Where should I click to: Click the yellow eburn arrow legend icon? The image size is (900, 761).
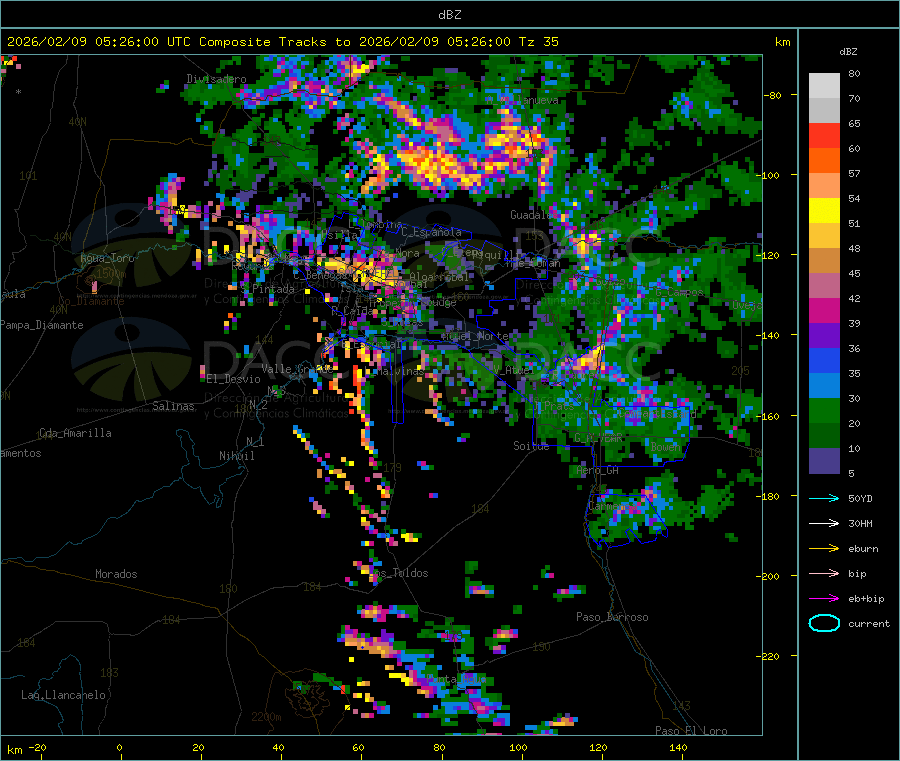click(x=824, y=548)
